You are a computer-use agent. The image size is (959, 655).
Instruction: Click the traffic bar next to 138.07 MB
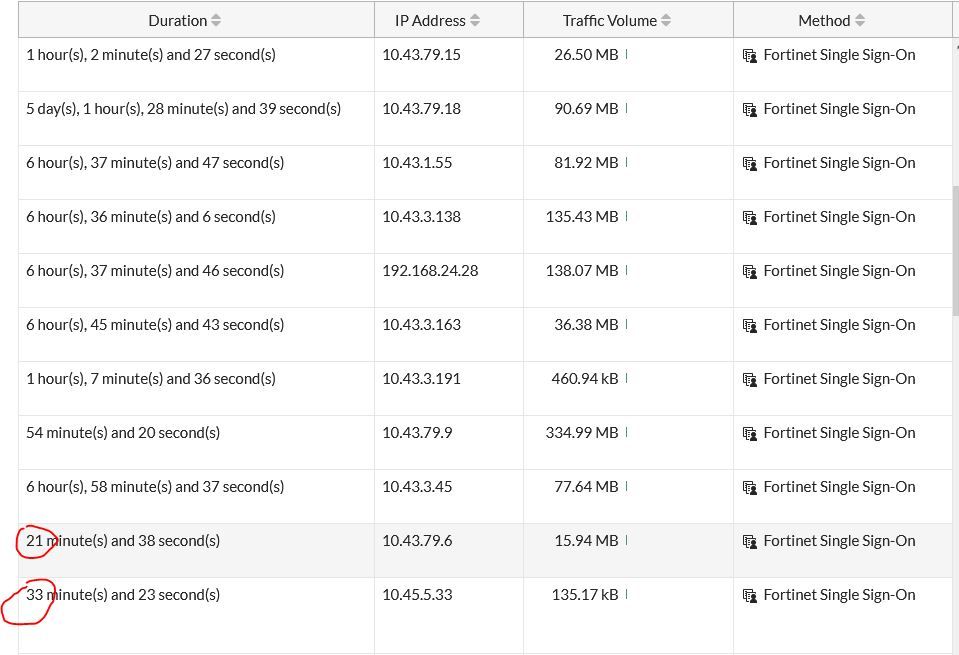coord(626,271)
